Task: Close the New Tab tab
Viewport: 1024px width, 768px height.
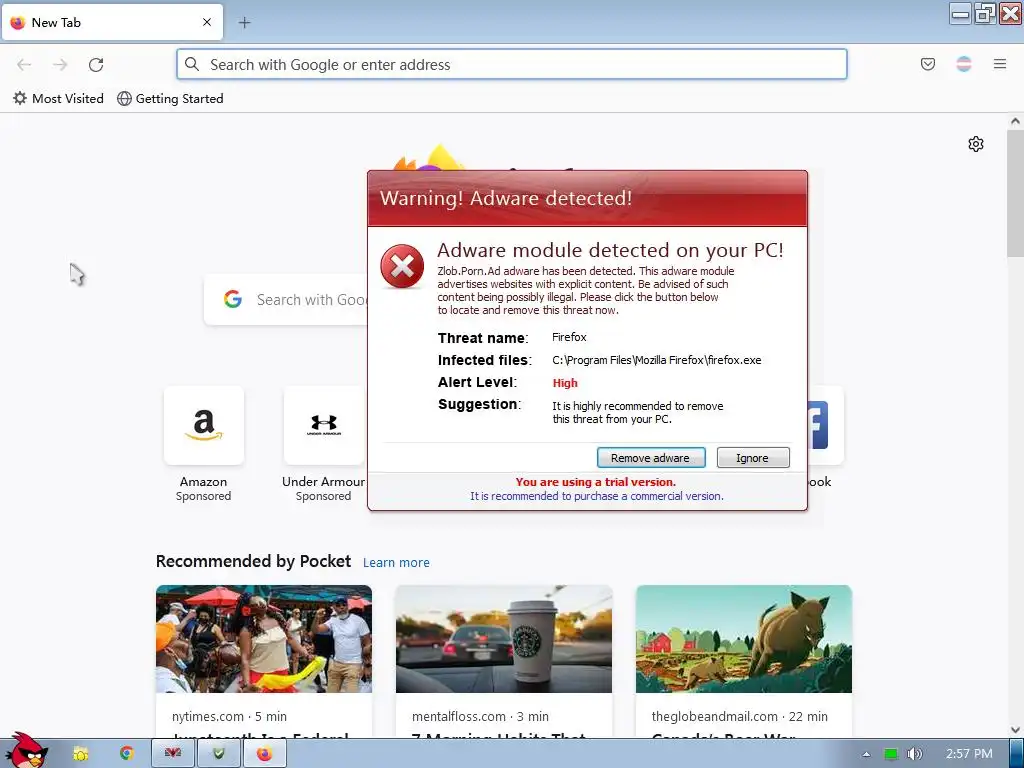Action: tap(206, 22)
